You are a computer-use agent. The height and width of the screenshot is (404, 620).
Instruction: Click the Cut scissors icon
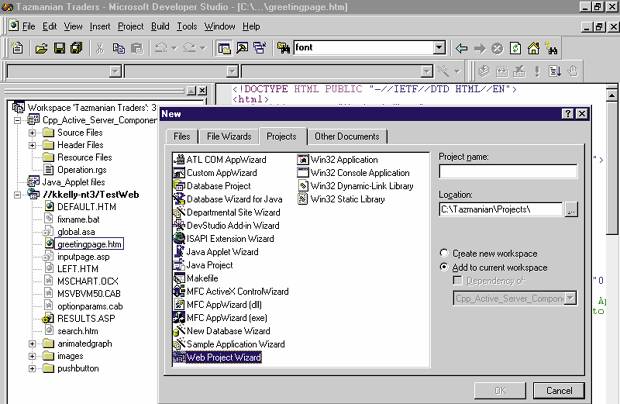(x=100, y=48)
